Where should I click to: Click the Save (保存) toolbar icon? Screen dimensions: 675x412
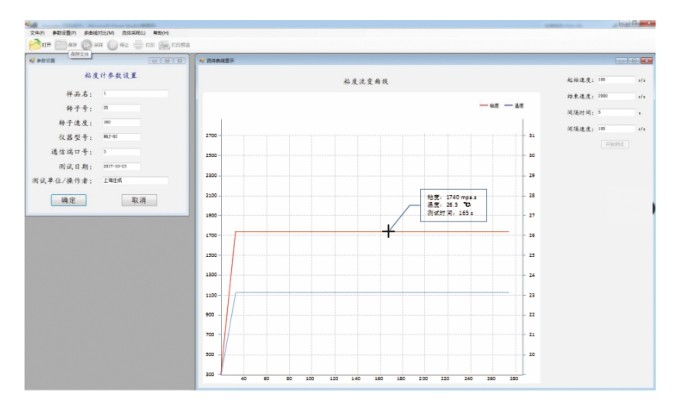coord(62,45)
